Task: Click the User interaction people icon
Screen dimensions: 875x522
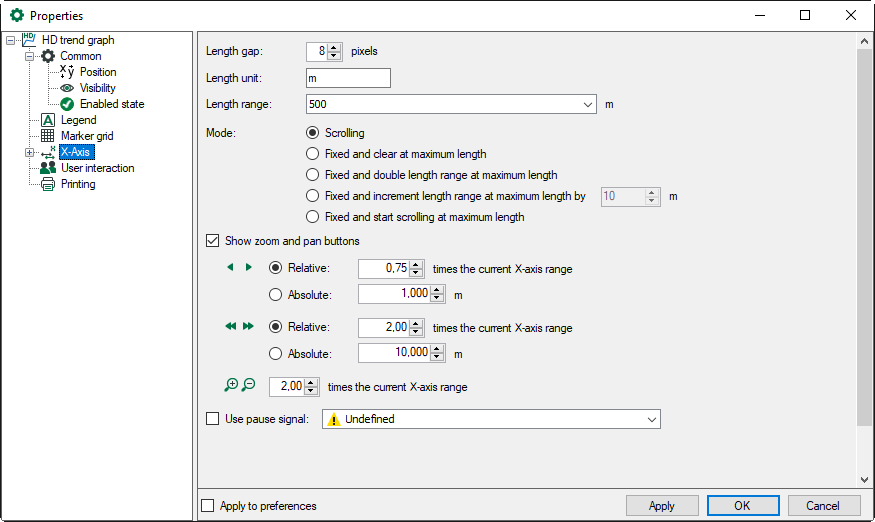Action: click(47, 168)
